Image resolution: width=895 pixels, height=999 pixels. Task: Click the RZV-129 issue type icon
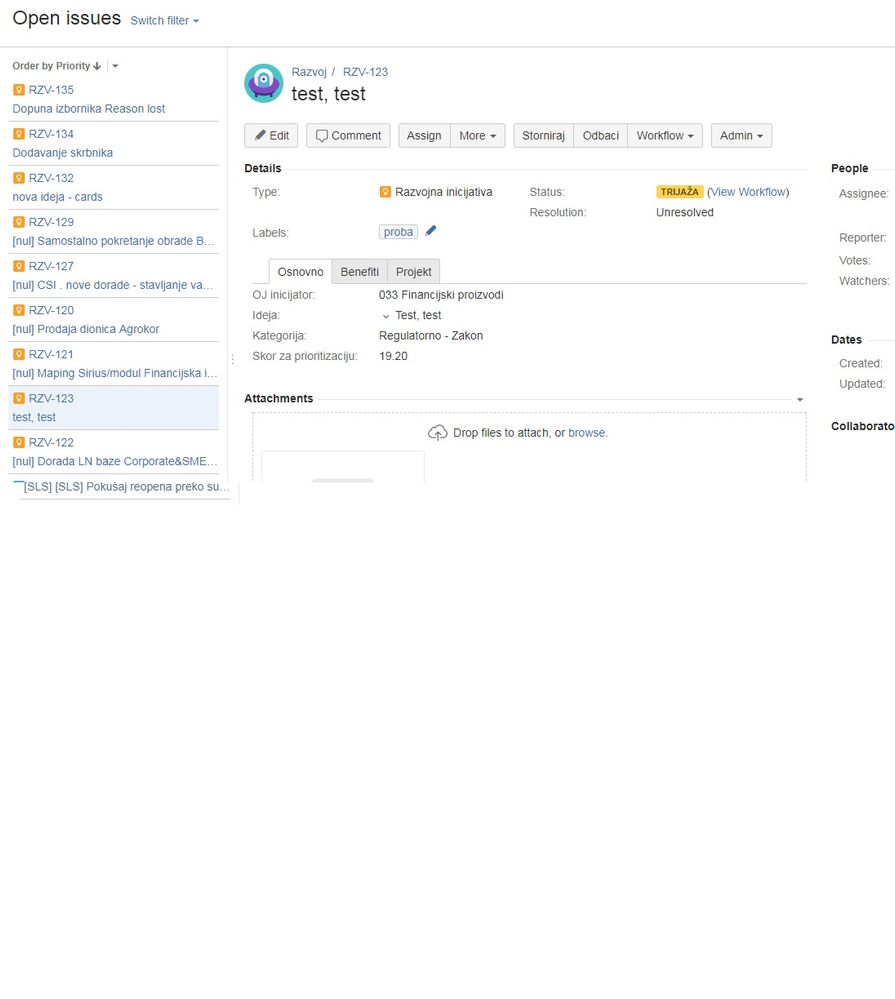tap(19, 222)
